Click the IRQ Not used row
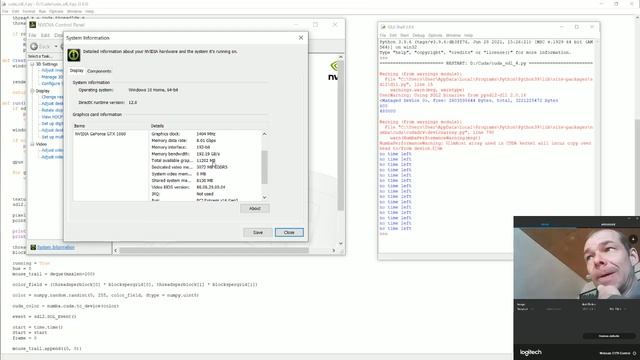 click(206, 194)
